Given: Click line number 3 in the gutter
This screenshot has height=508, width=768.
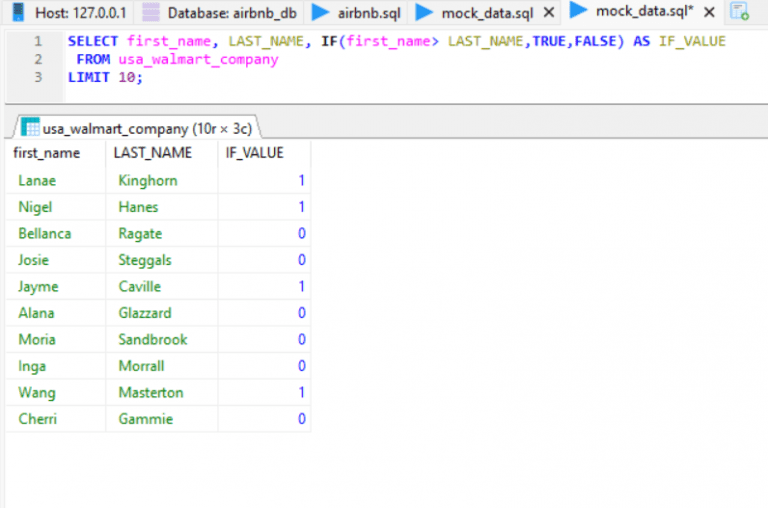Looking at the screenshot, I should click(x=38, y=77).
